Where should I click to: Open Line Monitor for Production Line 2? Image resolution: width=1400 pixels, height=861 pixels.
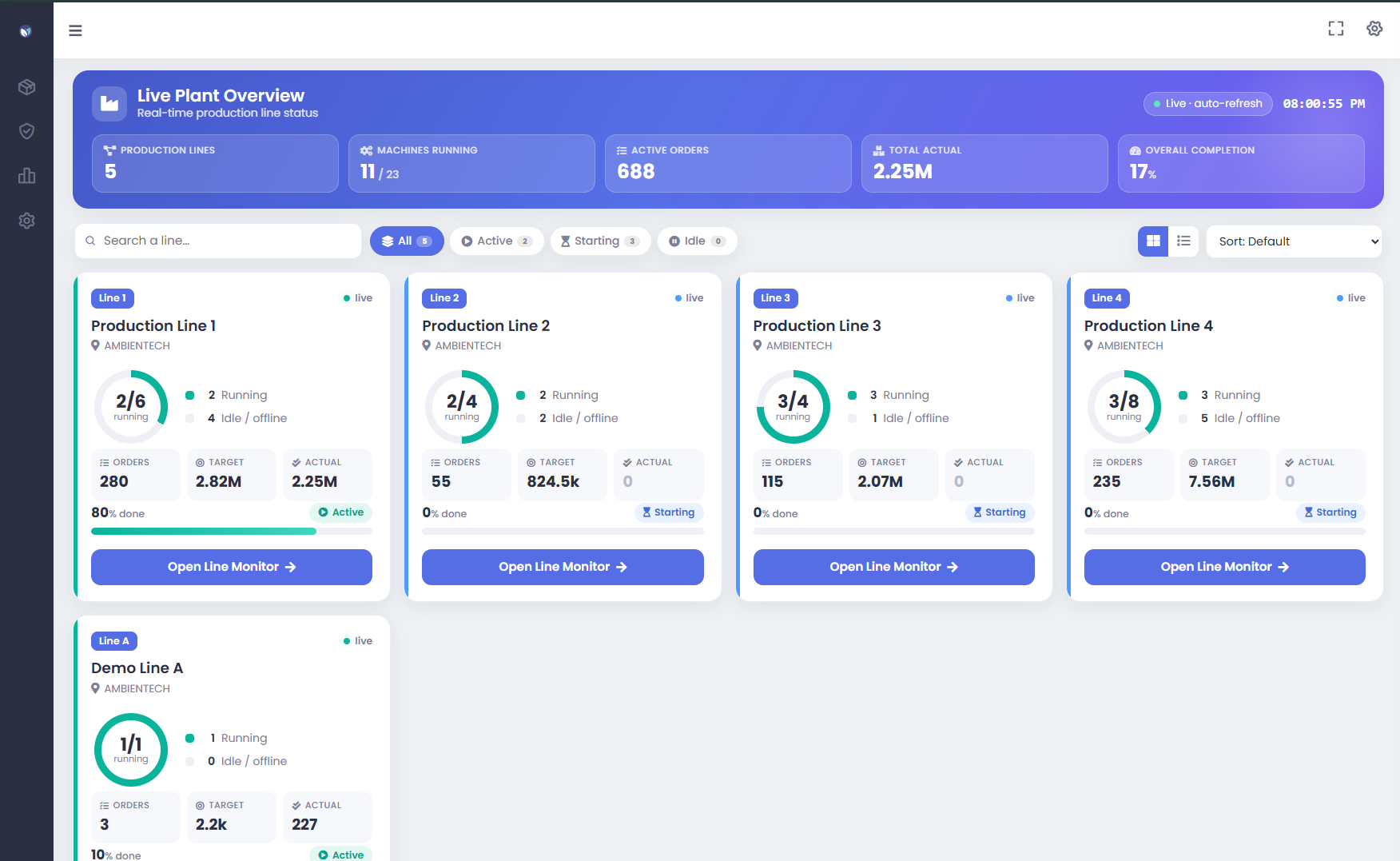tap(563, 567)
